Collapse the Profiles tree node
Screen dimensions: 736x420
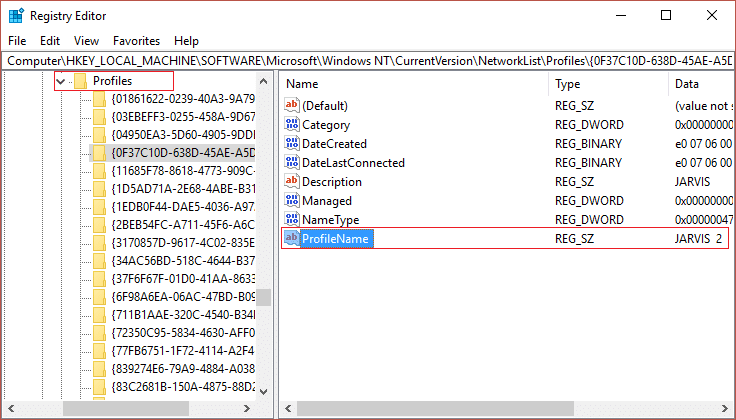pyautogui.click(x=62, y=81)
